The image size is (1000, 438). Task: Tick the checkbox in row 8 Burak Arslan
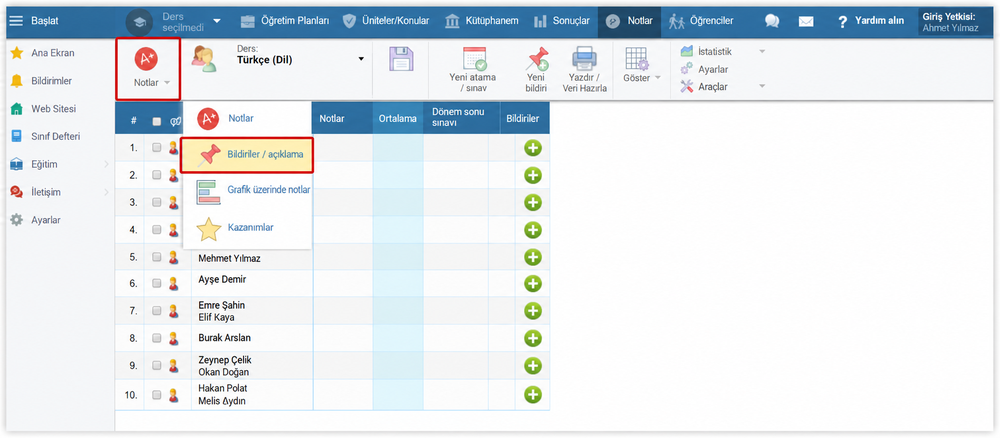(157, 339)
